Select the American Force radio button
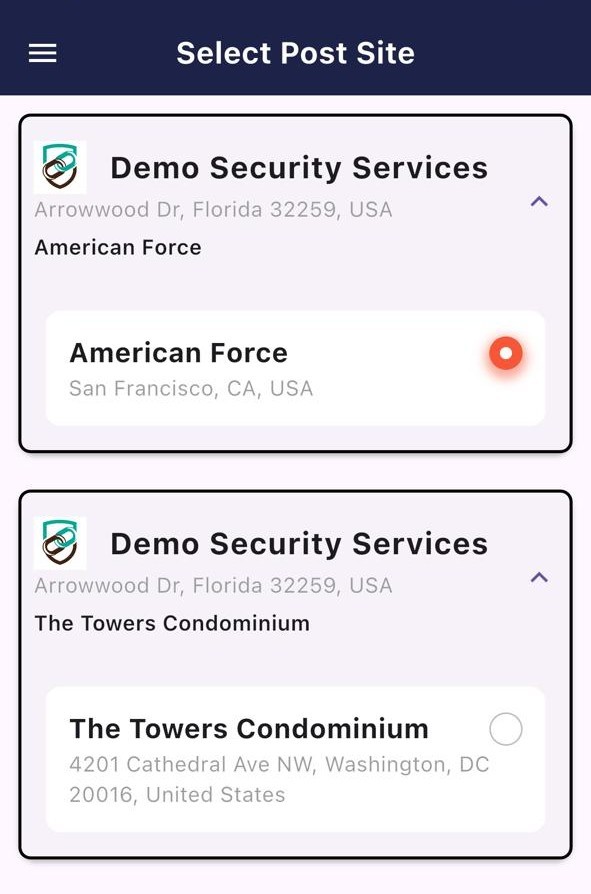591x894 pixels. click(506, 353)
